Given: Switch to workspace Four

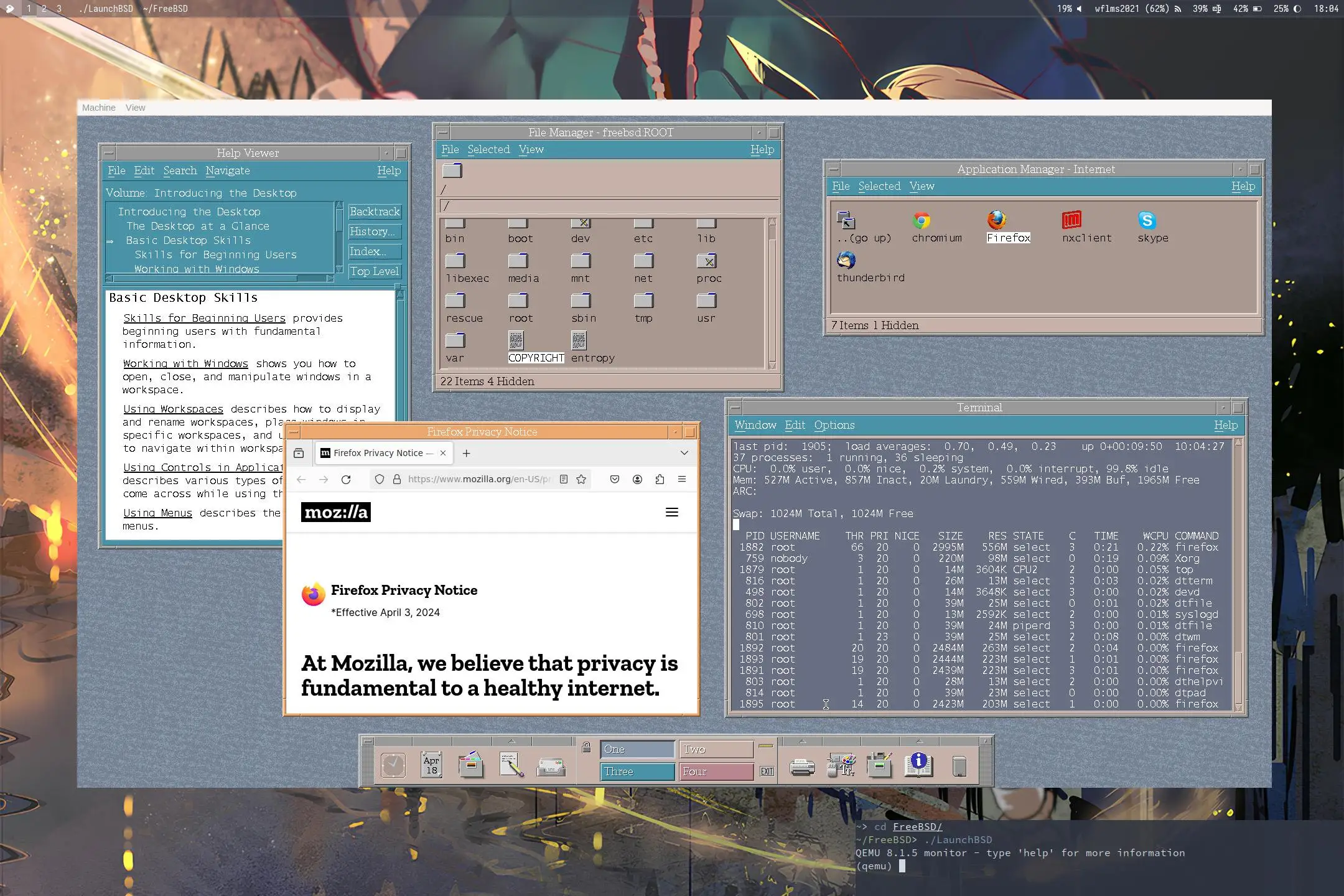Looking at the screenshot, I should pyautogui.click(x=716, y=772).
